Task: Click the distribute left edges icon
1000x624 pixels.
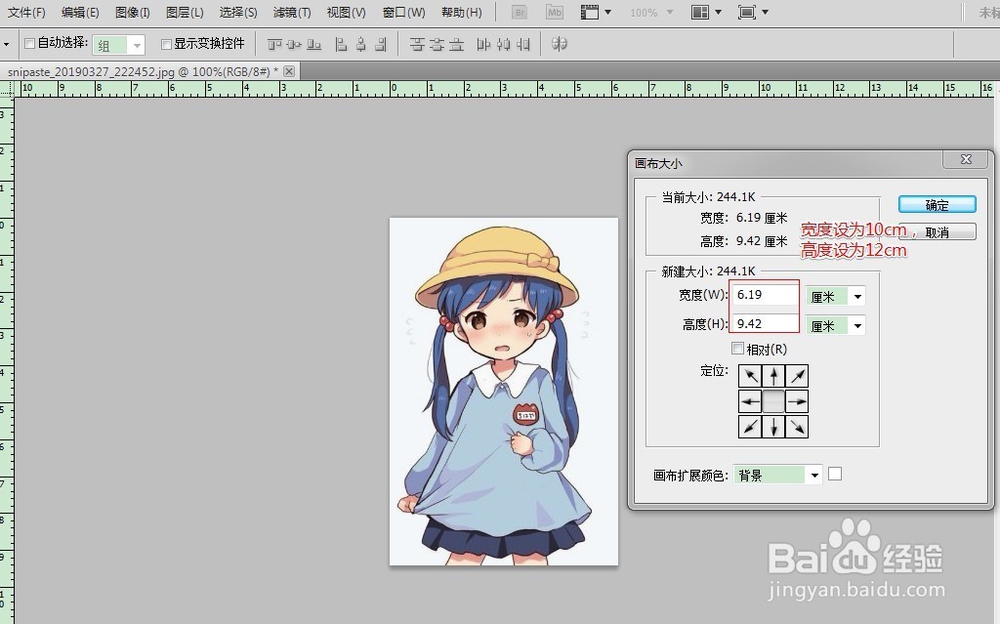Action: coord(483,44)
